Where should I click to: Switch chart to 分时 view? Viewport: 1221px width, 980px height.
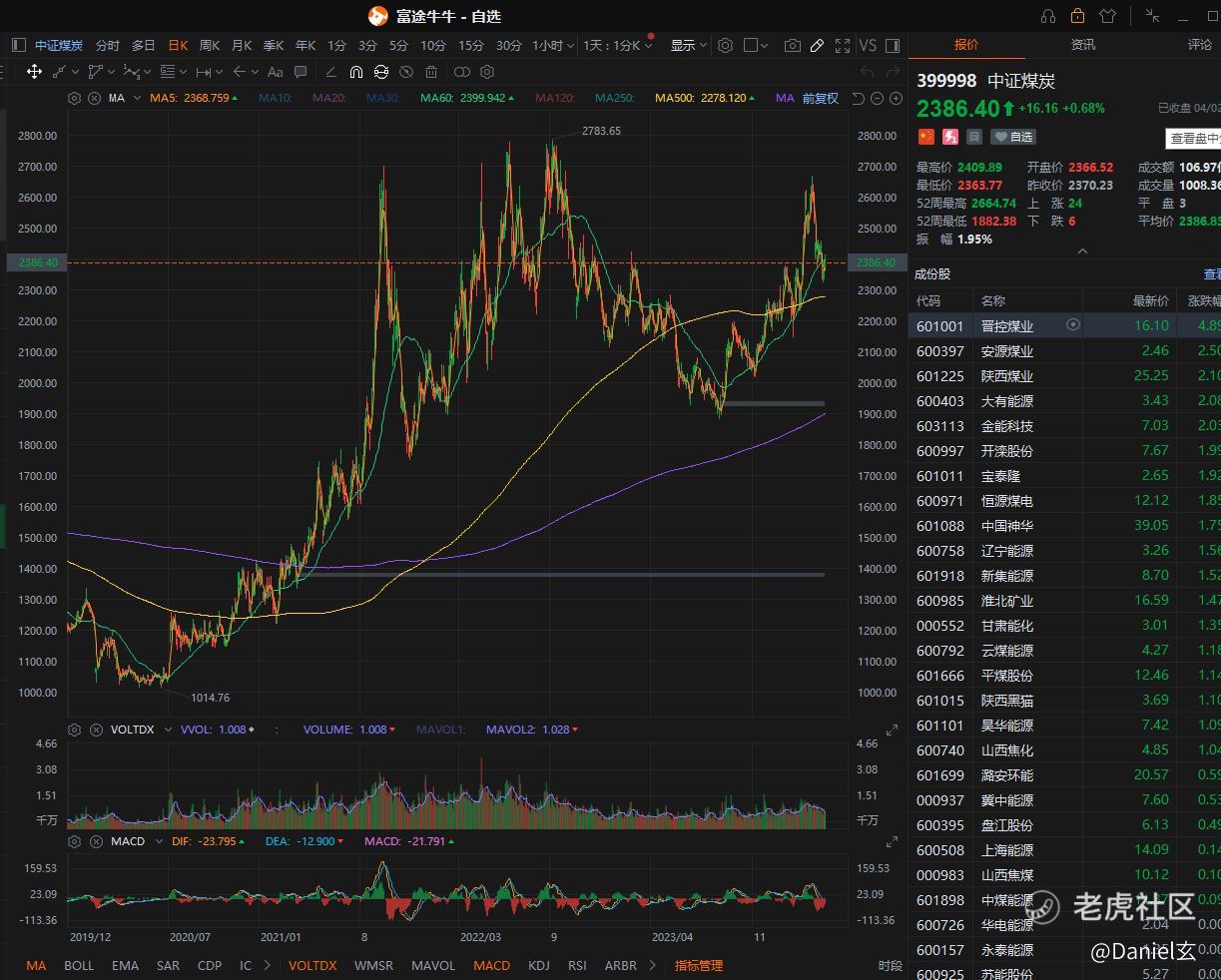pos(107,45)
